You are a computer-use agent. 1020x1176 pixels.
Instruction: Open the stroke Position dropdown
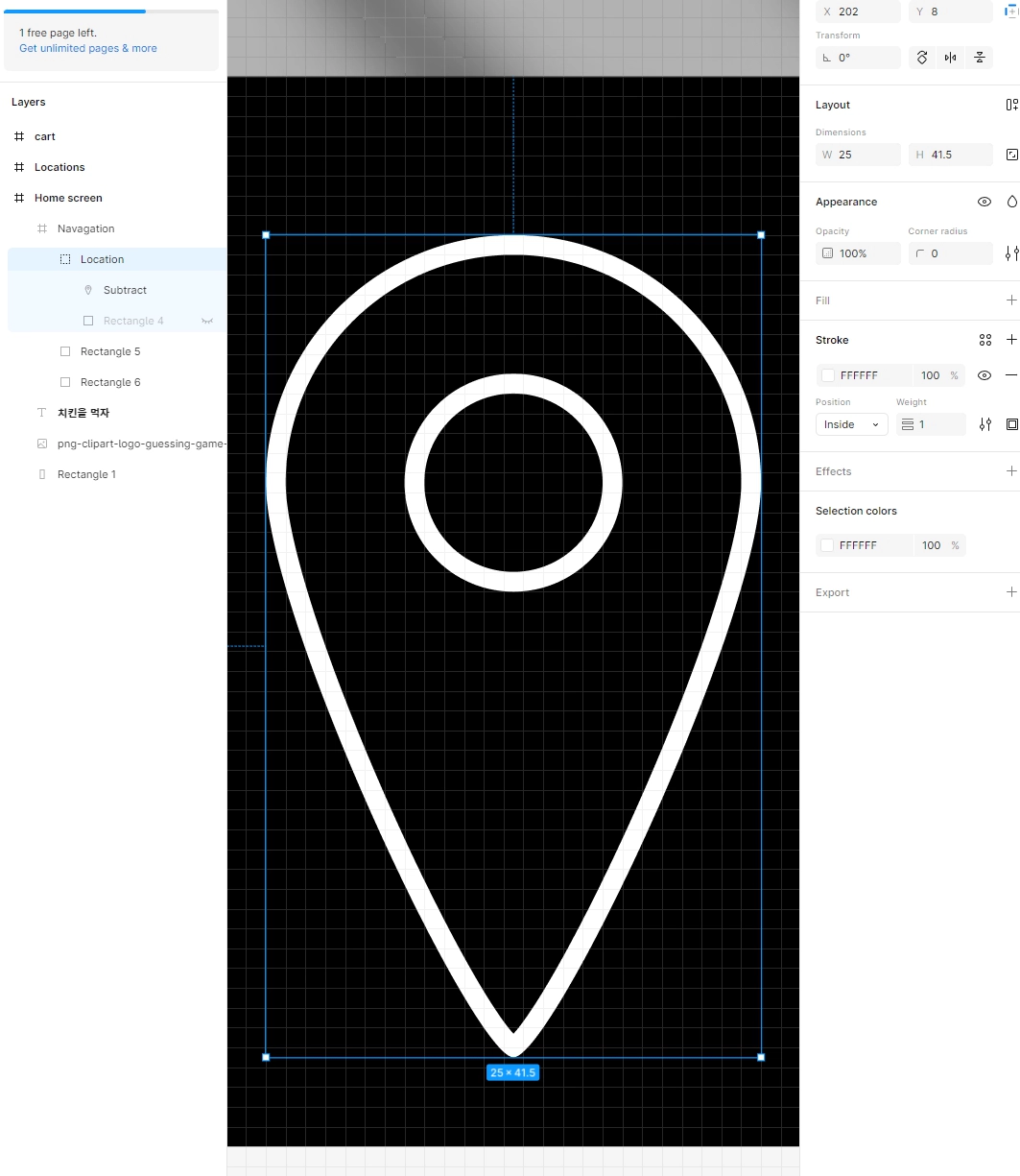(x=852, y=424)
